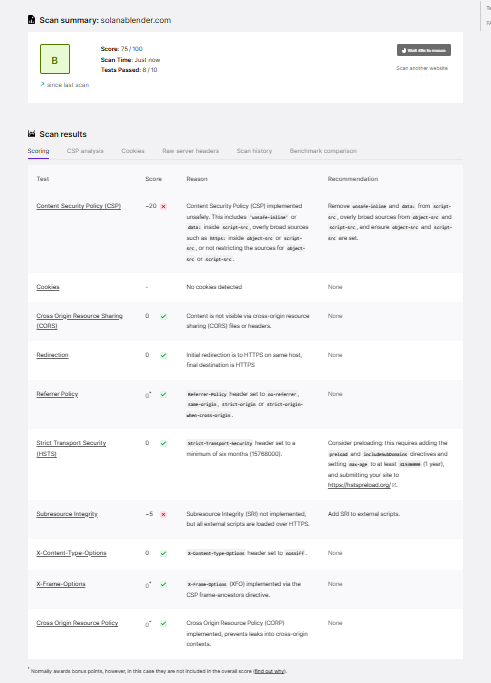Click the -5 score in Subresource Integrity row

pyautogui.click(x=149, y=514)
